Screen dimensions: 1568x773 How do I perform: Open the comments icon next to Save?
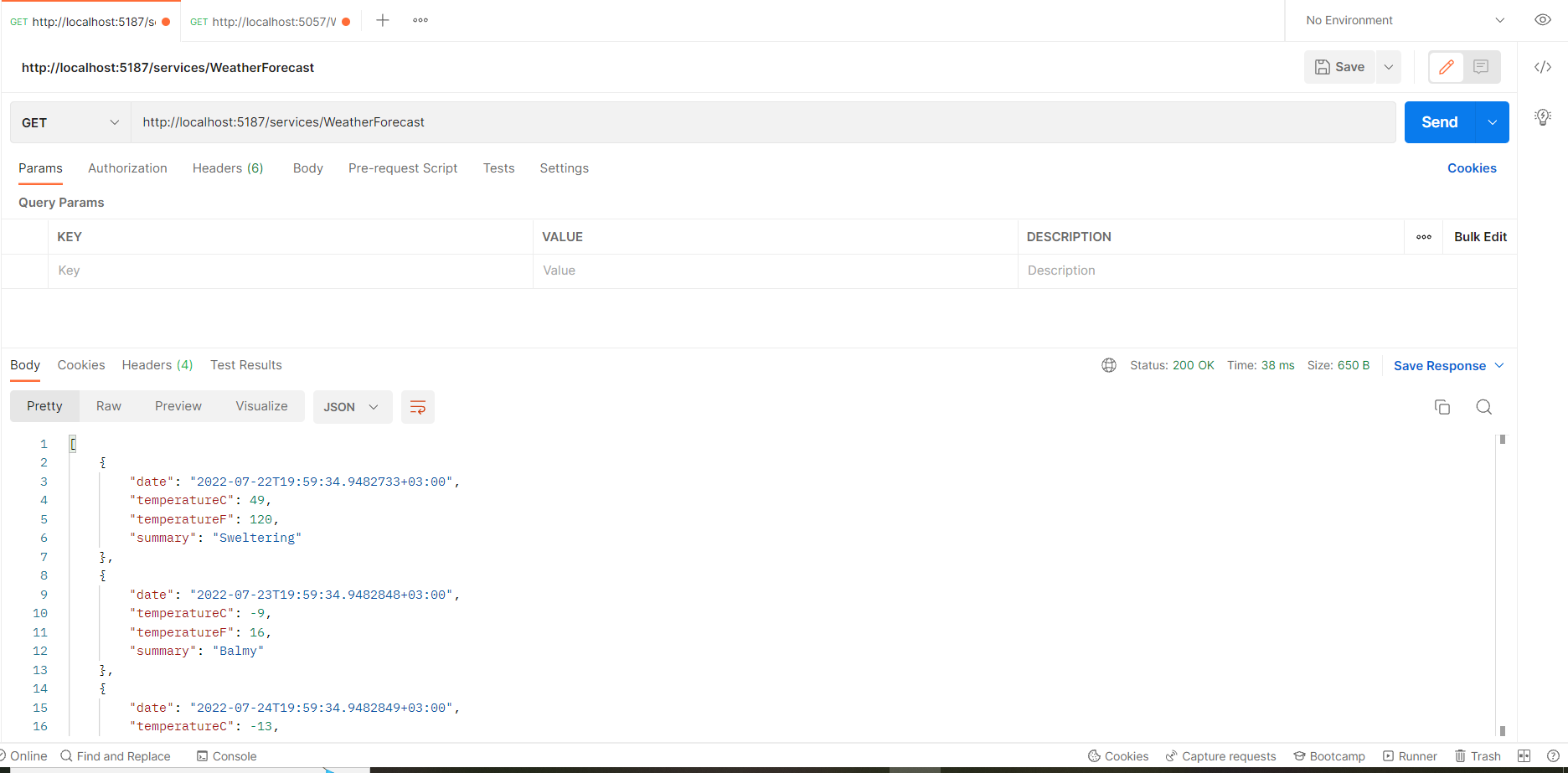[x=1481, y=67]
